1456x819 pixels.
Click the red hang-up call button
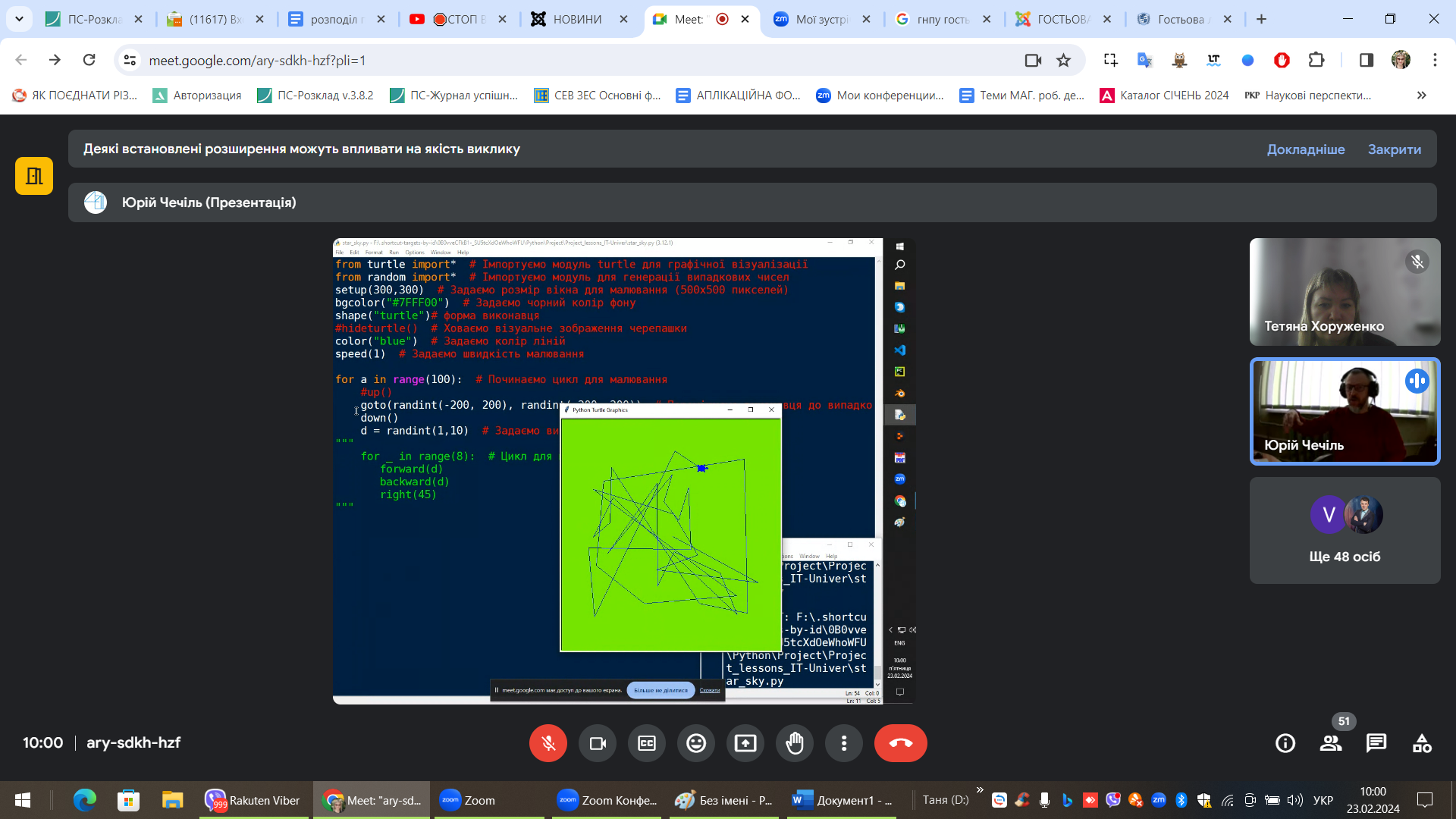pos(900,743)
